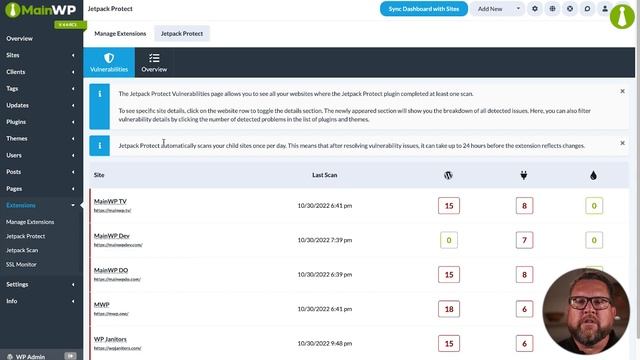Click the help lifebuoy icon in top bar
This screenshot has height=360, width=640.
point(570,9)
